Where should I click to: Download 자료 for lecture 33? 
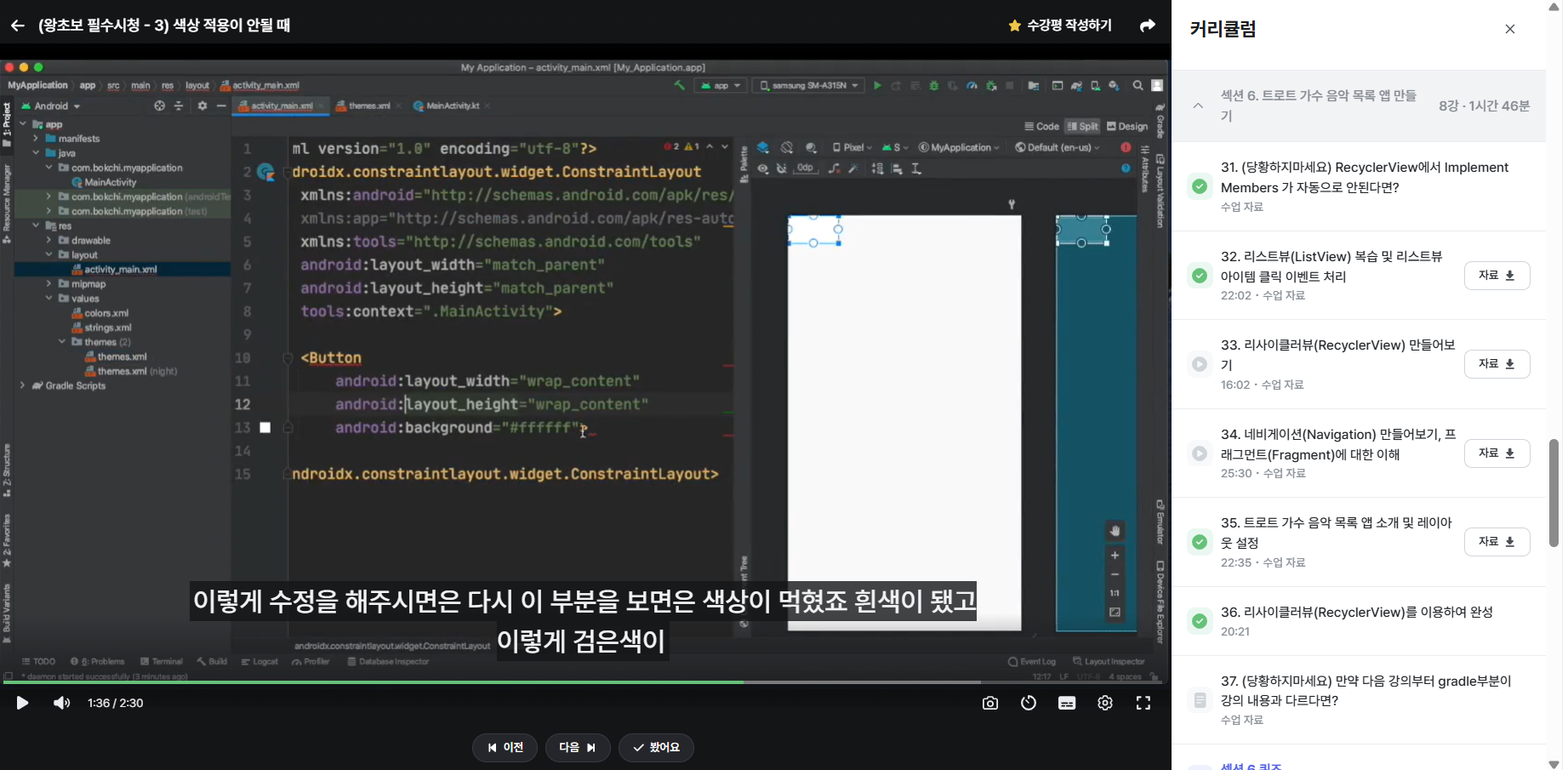click(1497, 364)
